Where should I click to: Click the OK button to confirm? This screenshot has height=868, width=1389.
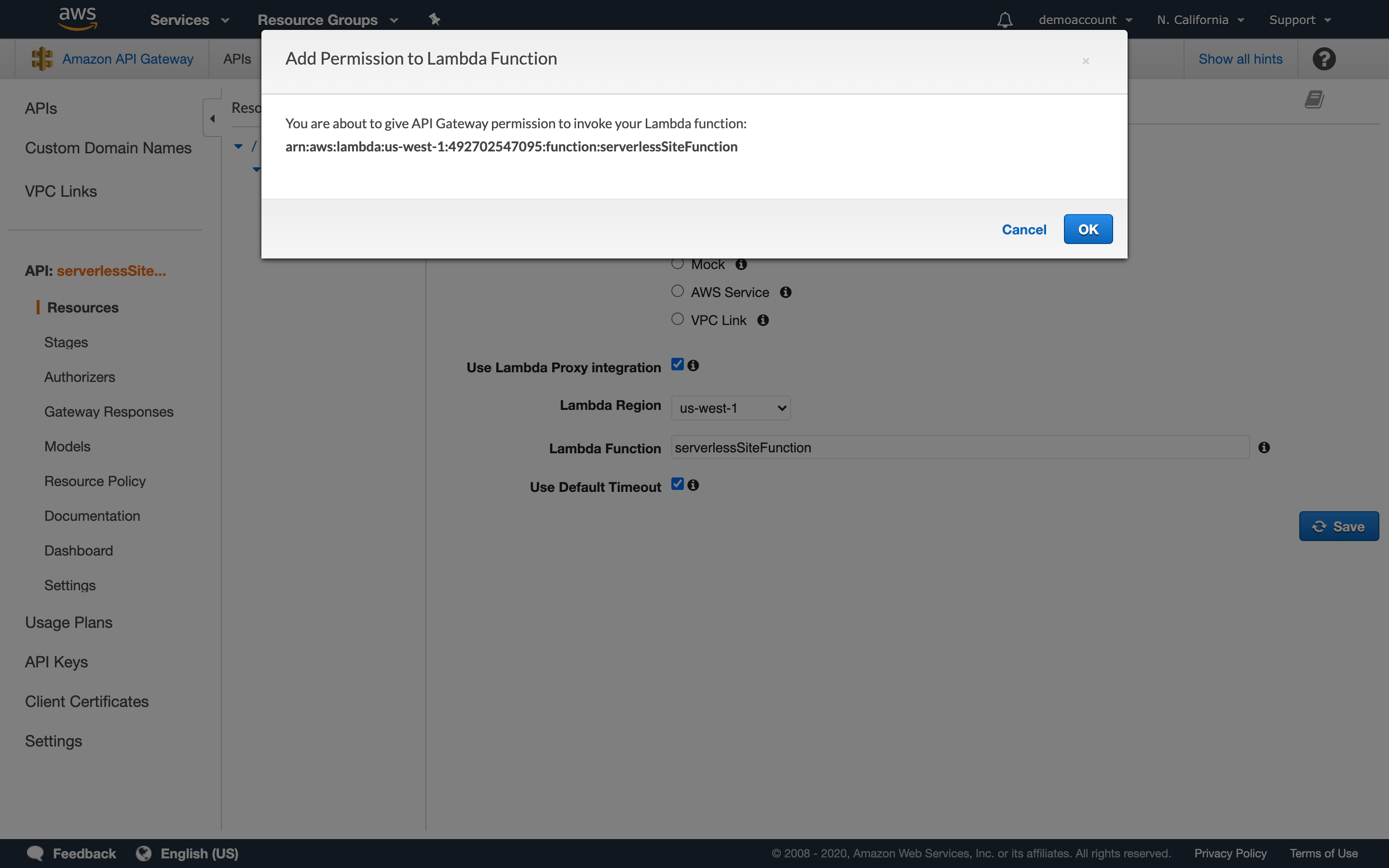1087,229
